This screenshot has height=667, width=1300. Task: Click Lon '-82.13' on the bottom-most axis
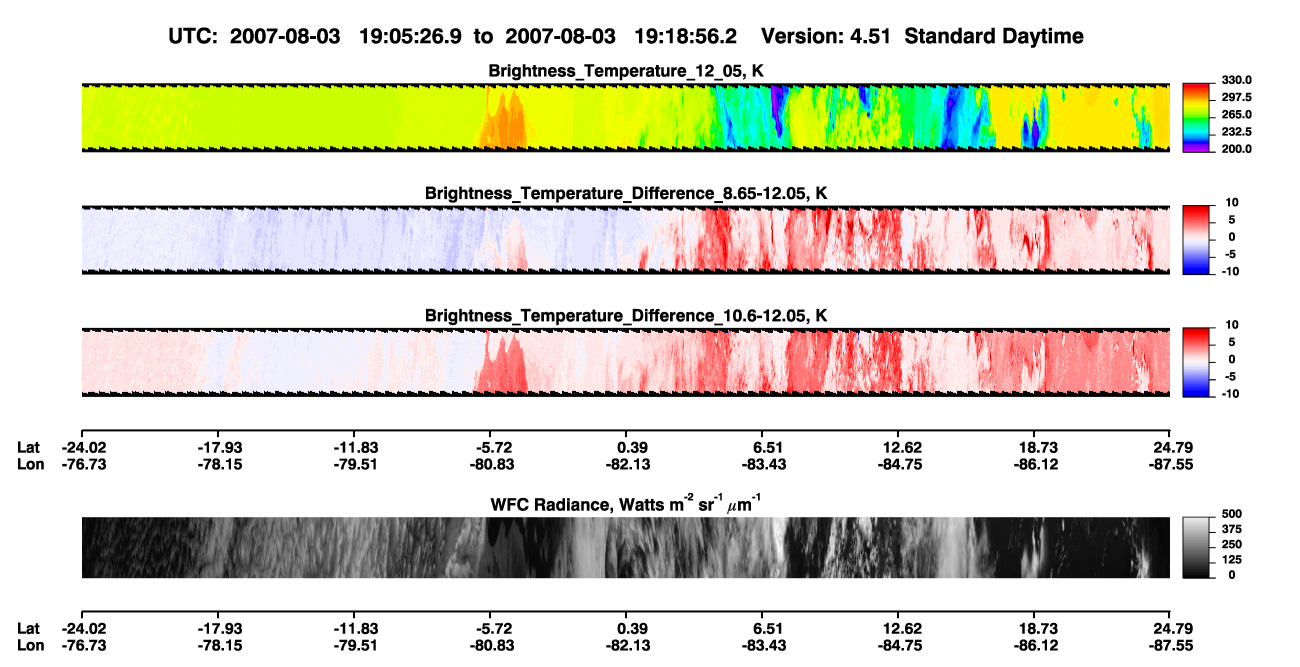[629, 646]
